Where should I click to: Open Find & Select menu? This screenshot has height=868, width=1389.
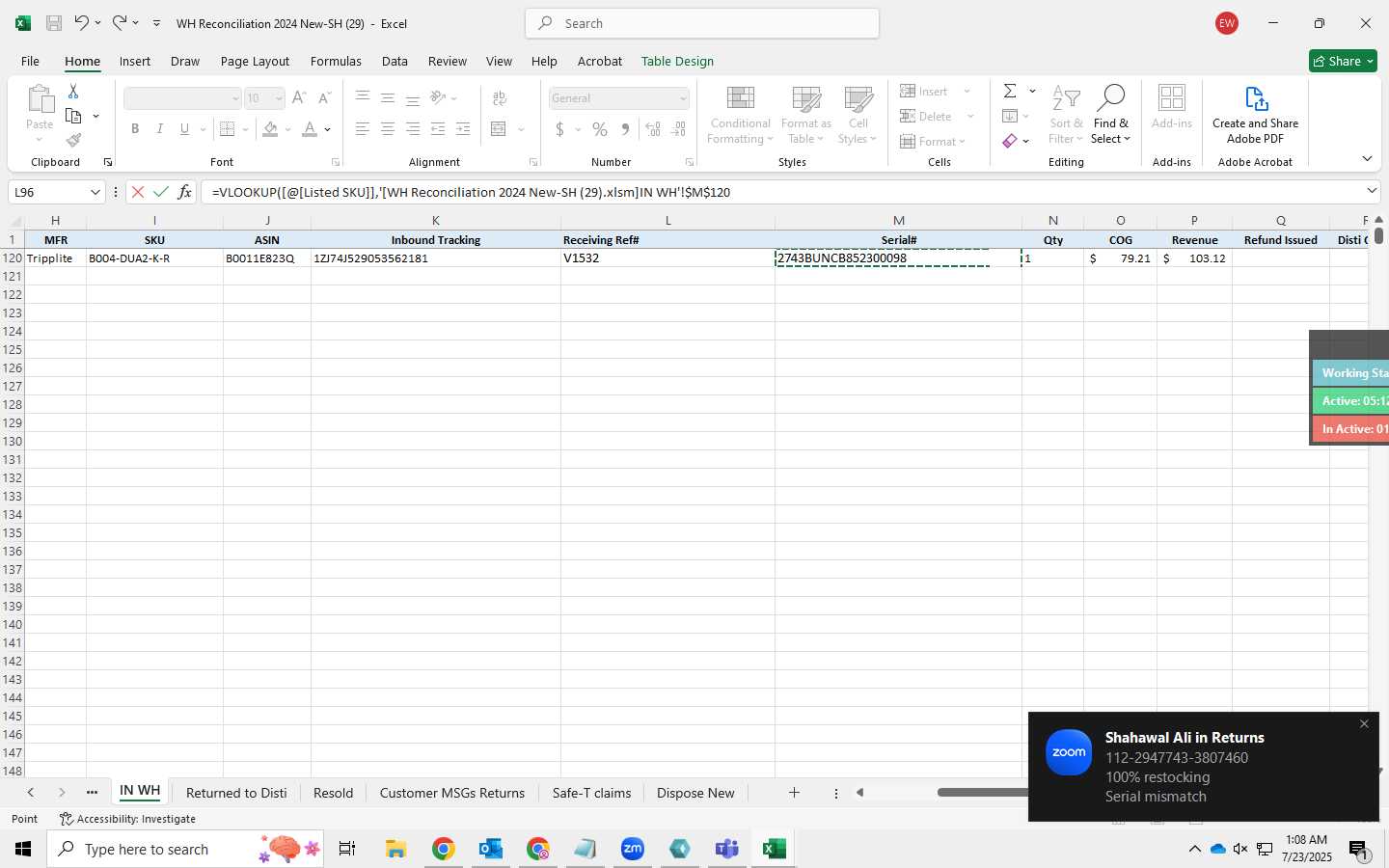click(1111, 116)
